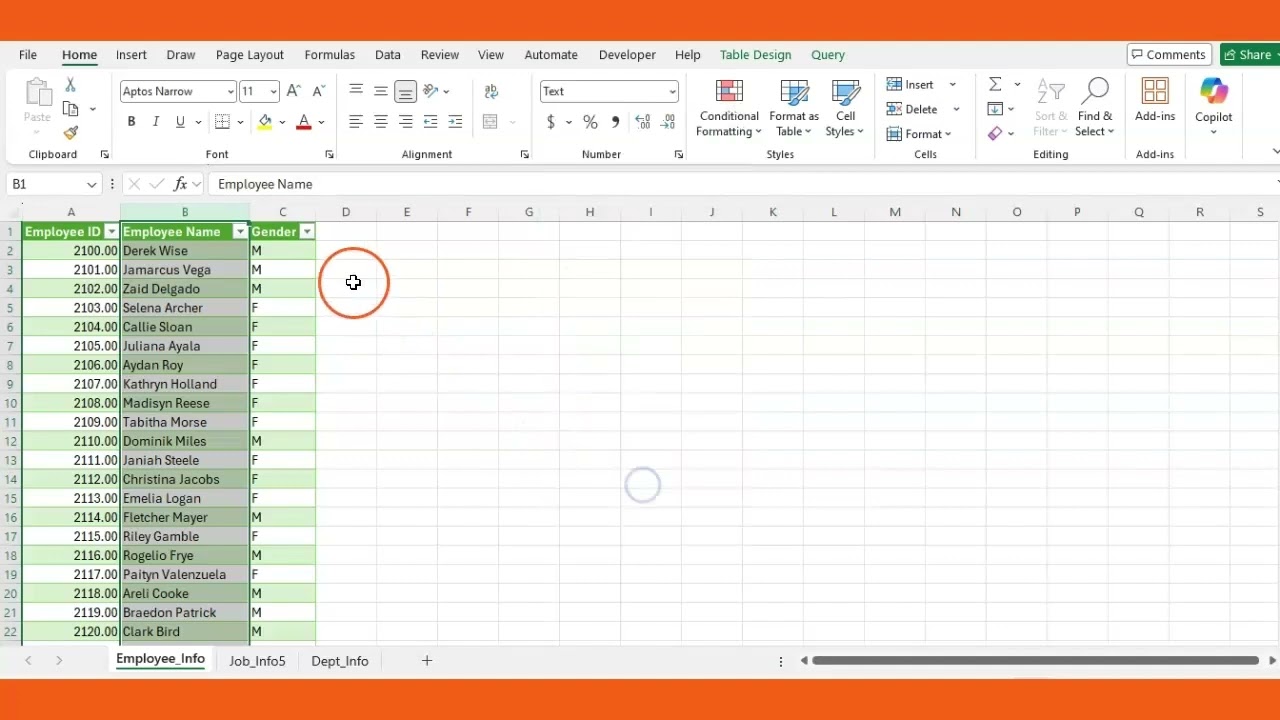Add a new sheet with plus button

pos(427,661)
